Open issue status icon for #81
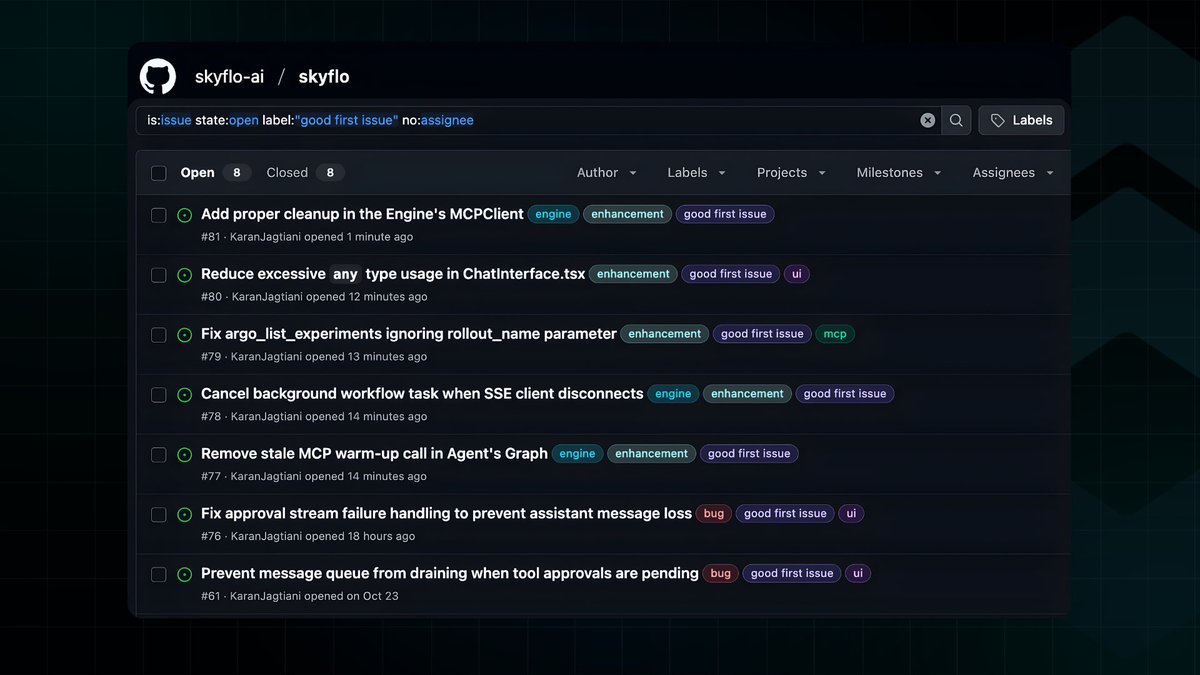The width and height of the screenshot is (1200, 675). click(x=184, y=215)
